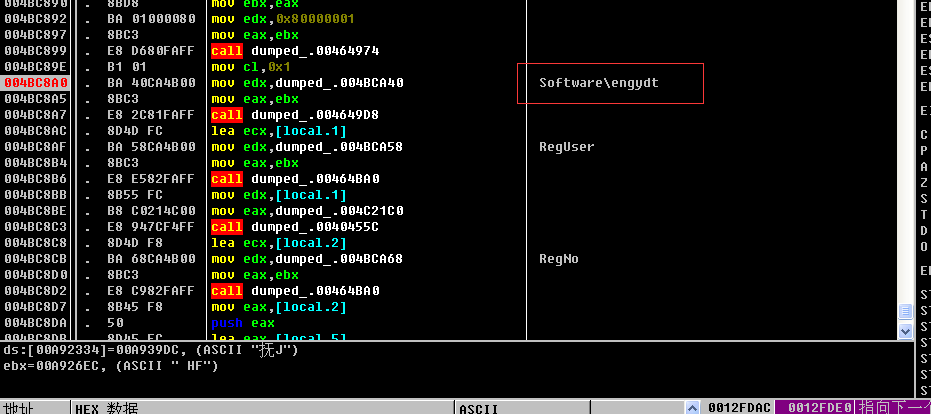Select the RegUser comment line

[566, 147]
